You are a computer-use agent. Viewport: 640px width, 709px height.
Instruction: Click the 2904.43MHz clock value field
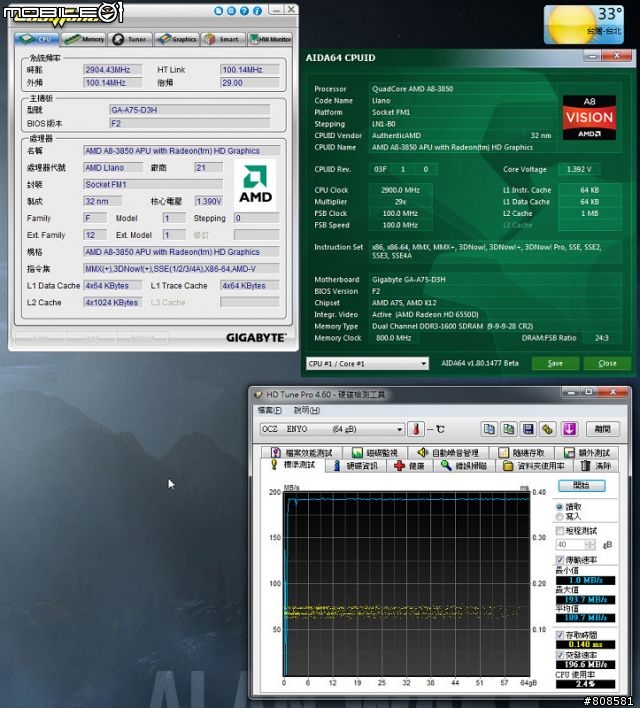click(x=113, y=70)
